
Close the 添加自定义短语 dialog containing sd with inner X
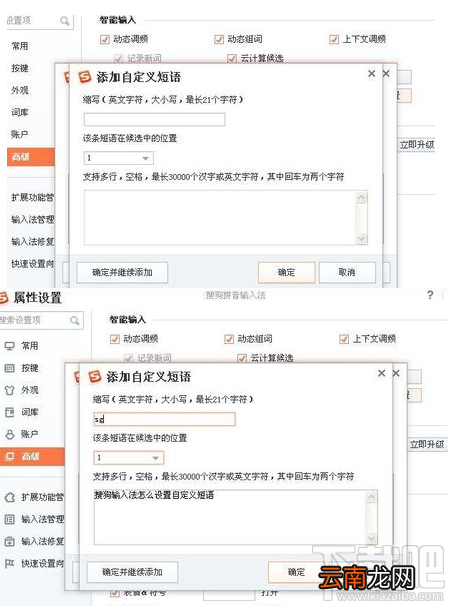coord(382,373)
